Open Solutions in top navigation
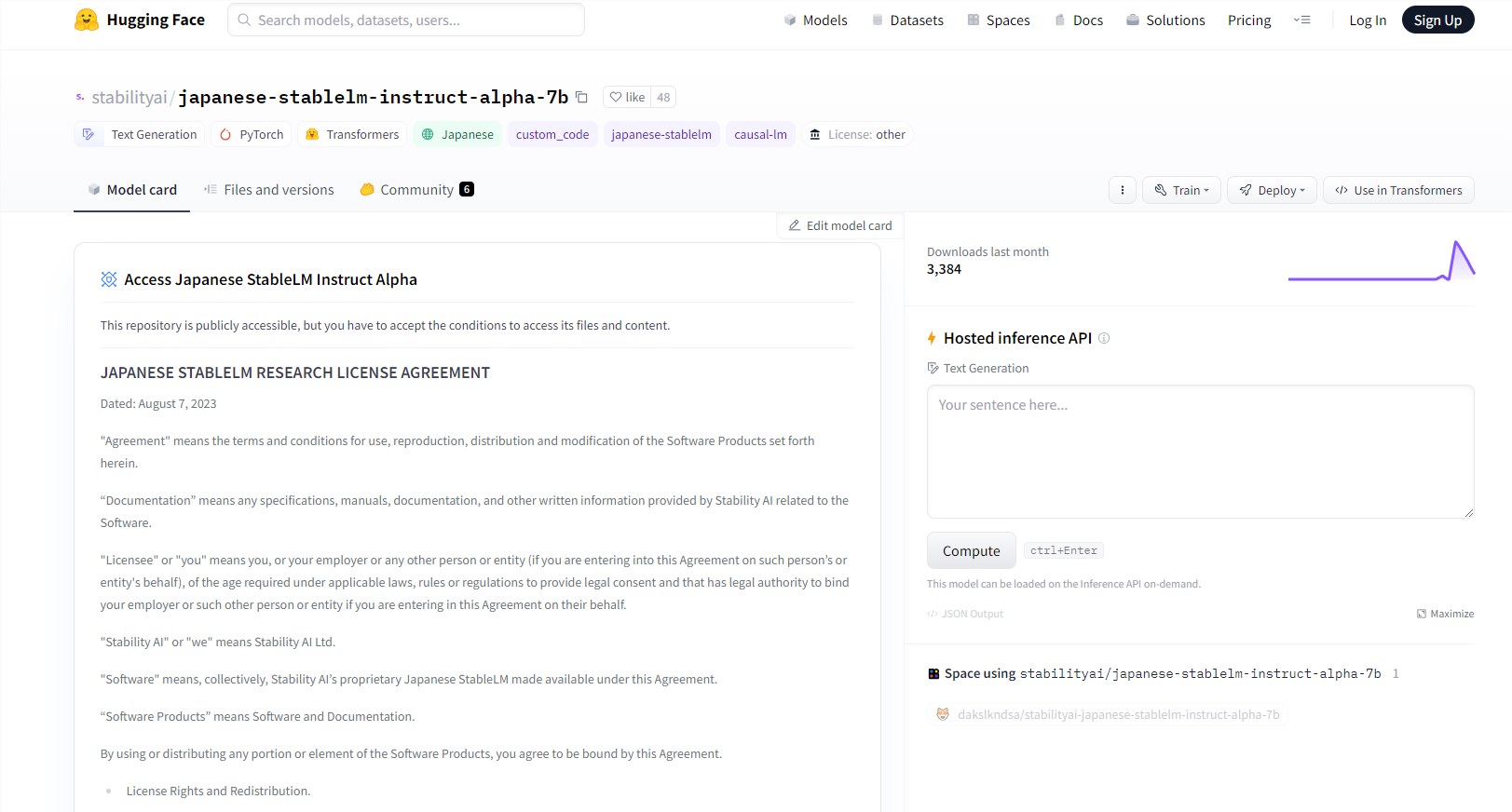This screenshot has height=812, width=1512. 1165,20
